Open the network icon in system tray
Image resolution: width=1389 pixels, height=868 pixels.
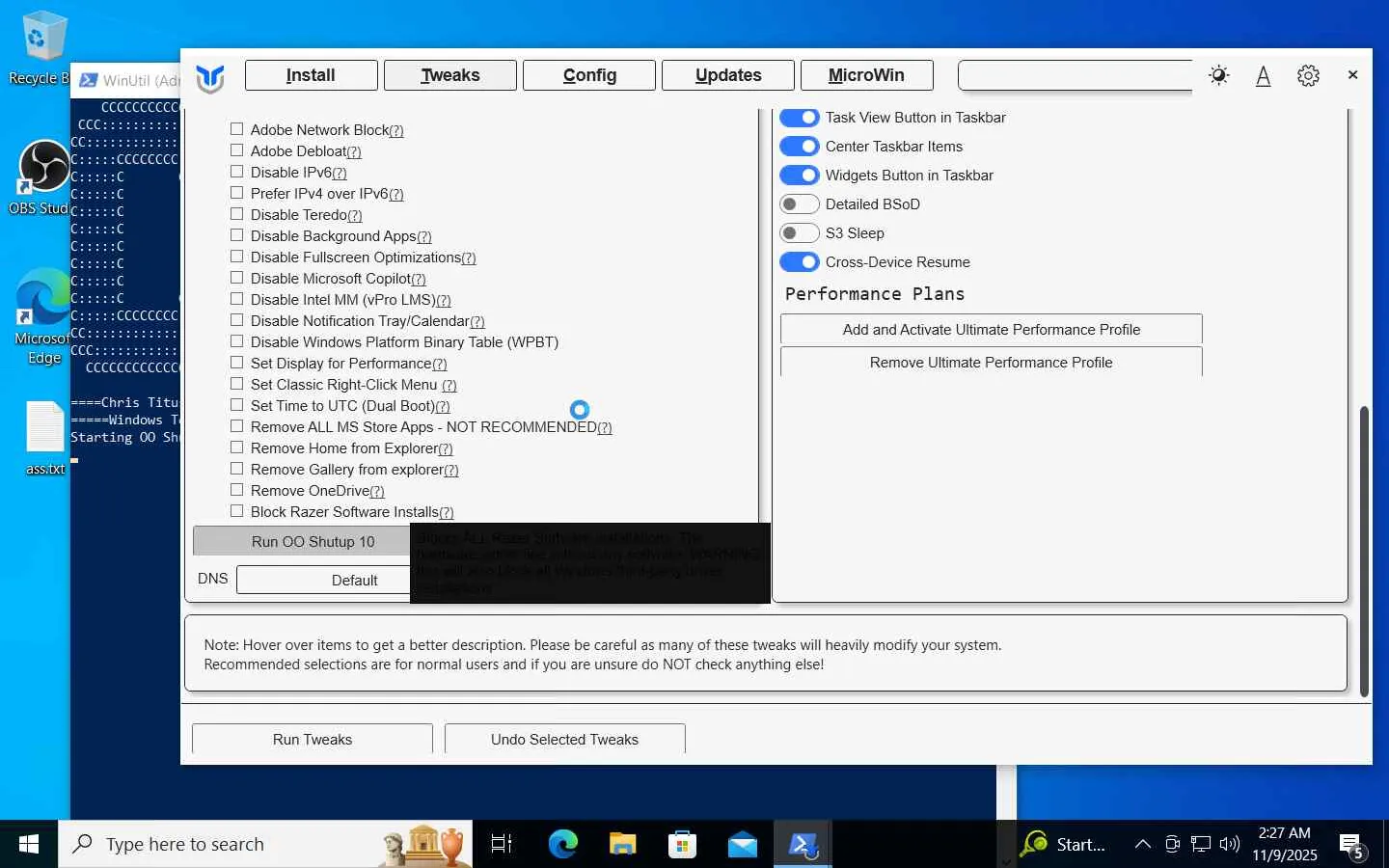[1201, 844]
